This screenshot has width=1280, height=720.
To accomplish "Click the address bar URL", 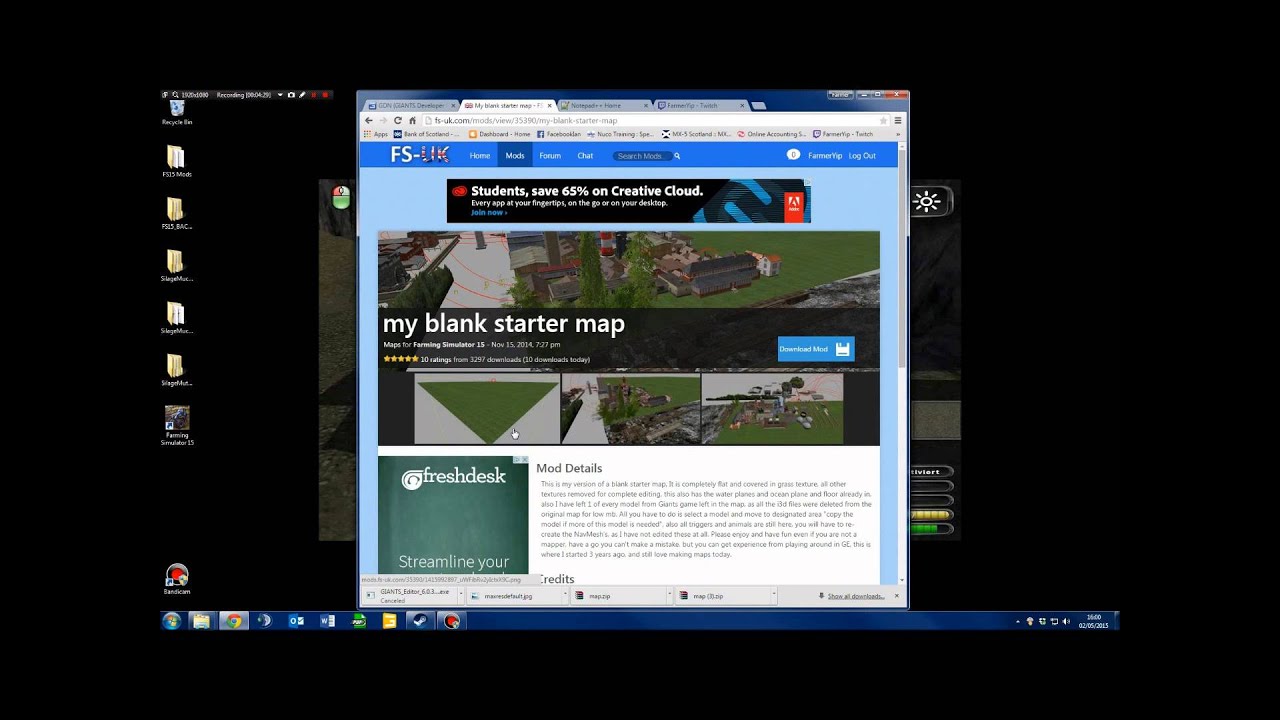I will 525,120.
